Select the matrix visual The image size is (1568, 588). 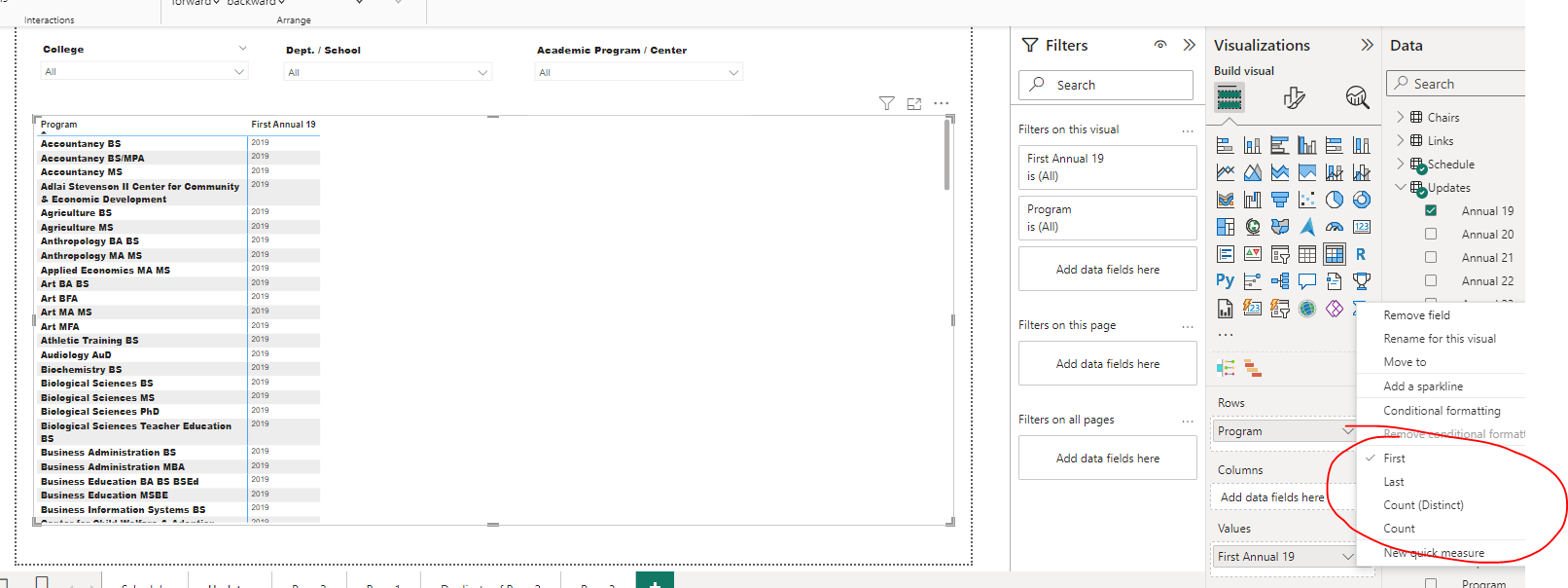click(1335, 254)
